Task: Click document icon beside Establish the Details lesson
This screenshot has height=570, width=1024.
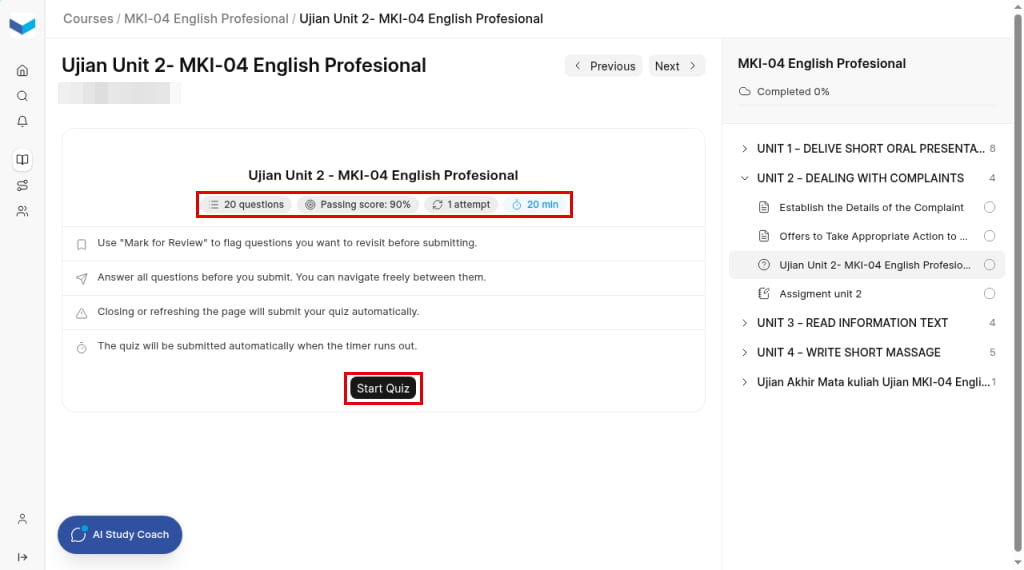Action: coord(763,207)
